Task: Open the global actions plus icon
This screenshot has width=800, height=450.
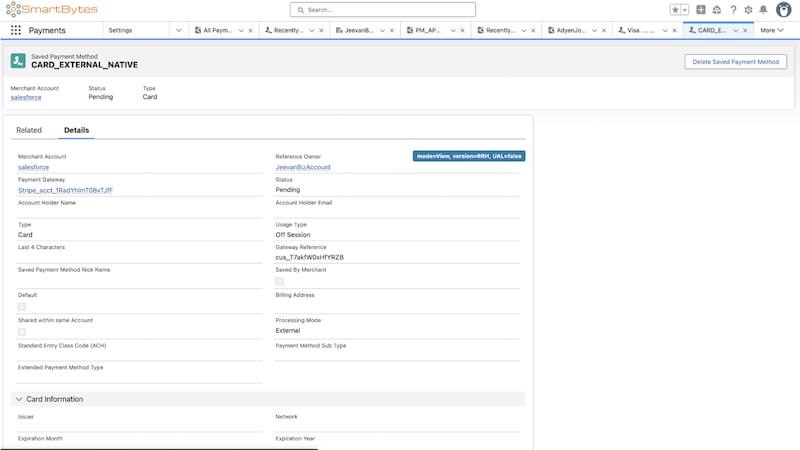Action: pyautogui.click(x=701, y=10)
